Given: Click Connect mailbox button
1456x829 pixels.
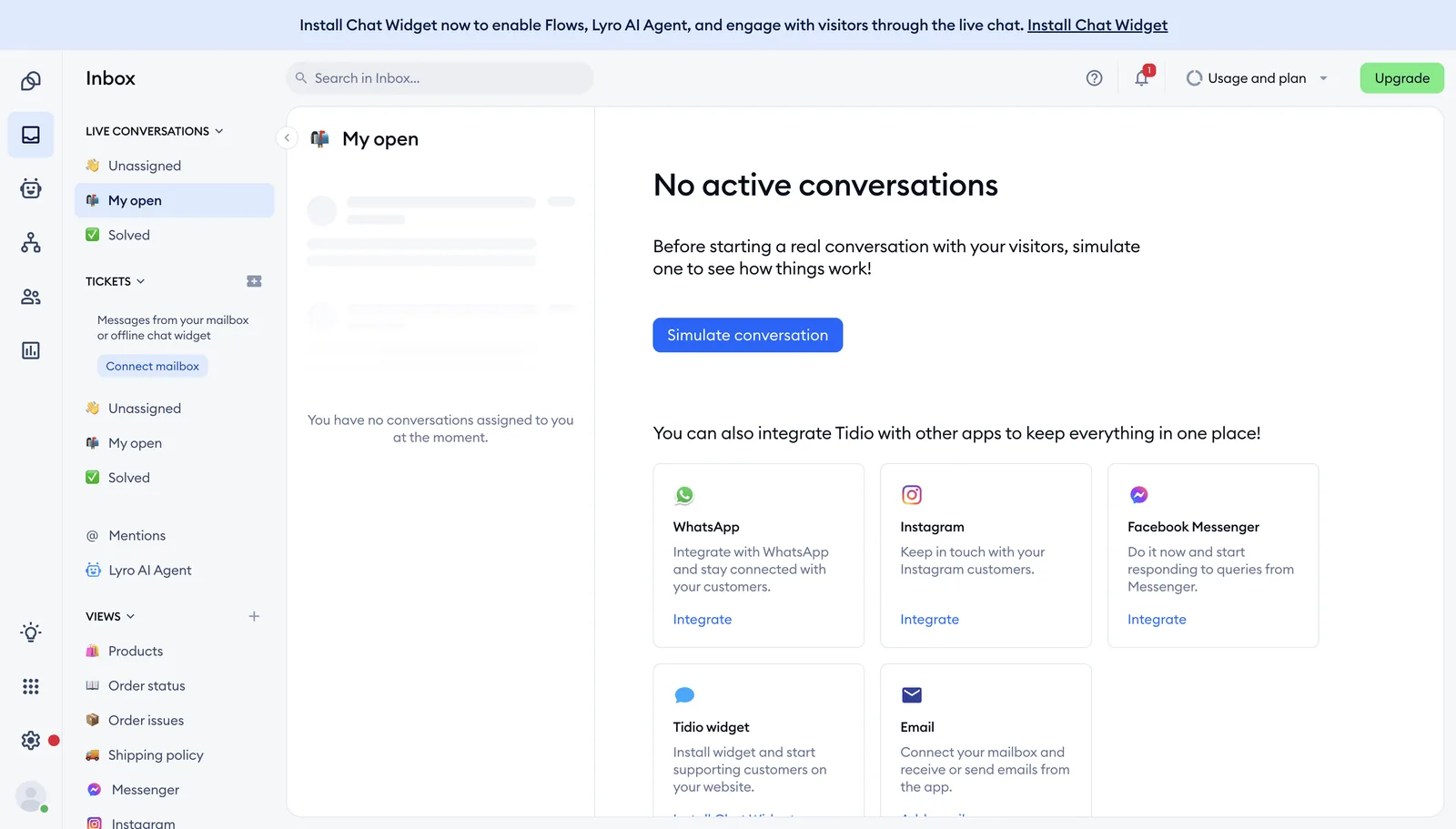Looking at the screenshot, I should pos(152,366).
